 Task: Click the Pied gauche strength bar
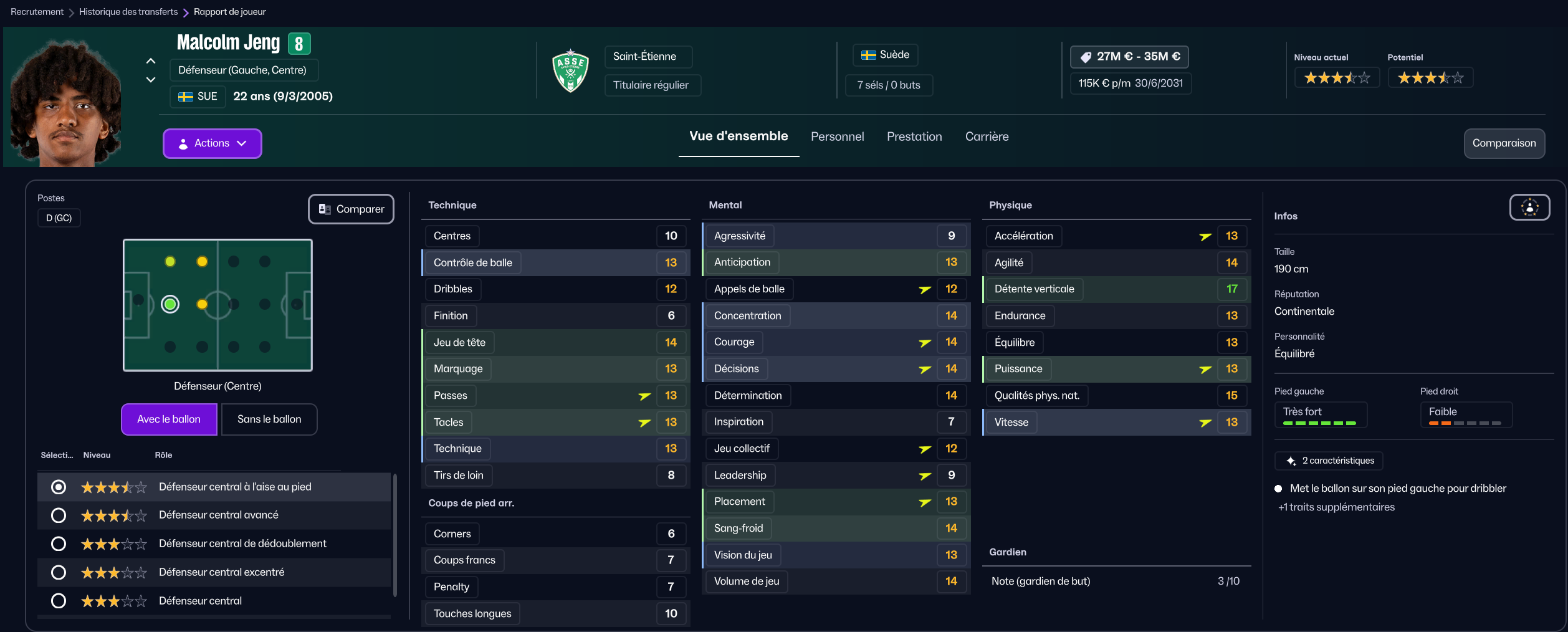click(x=1319, y=423)
